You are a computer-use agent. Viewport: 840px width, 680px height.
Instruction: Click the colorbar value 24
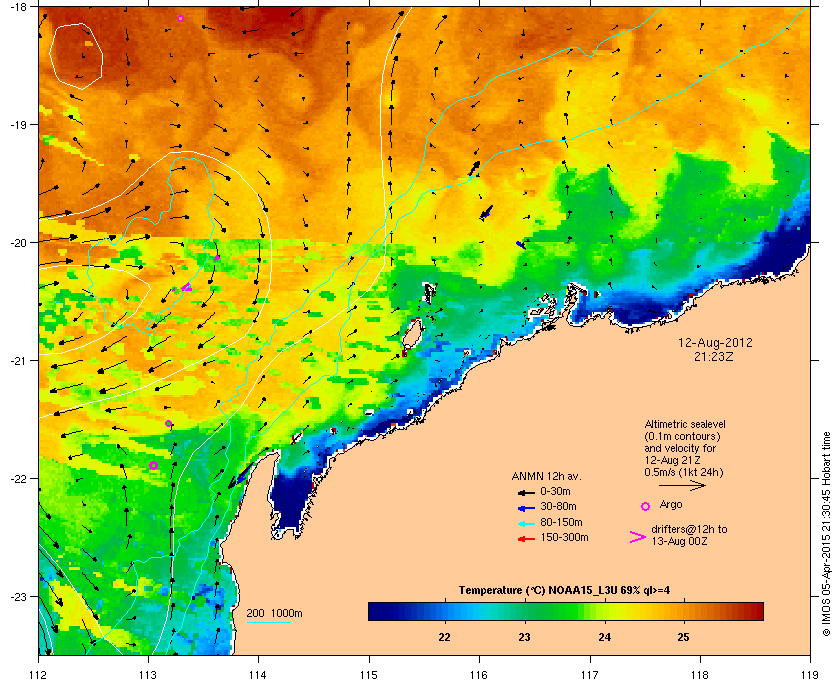[604, 637]
